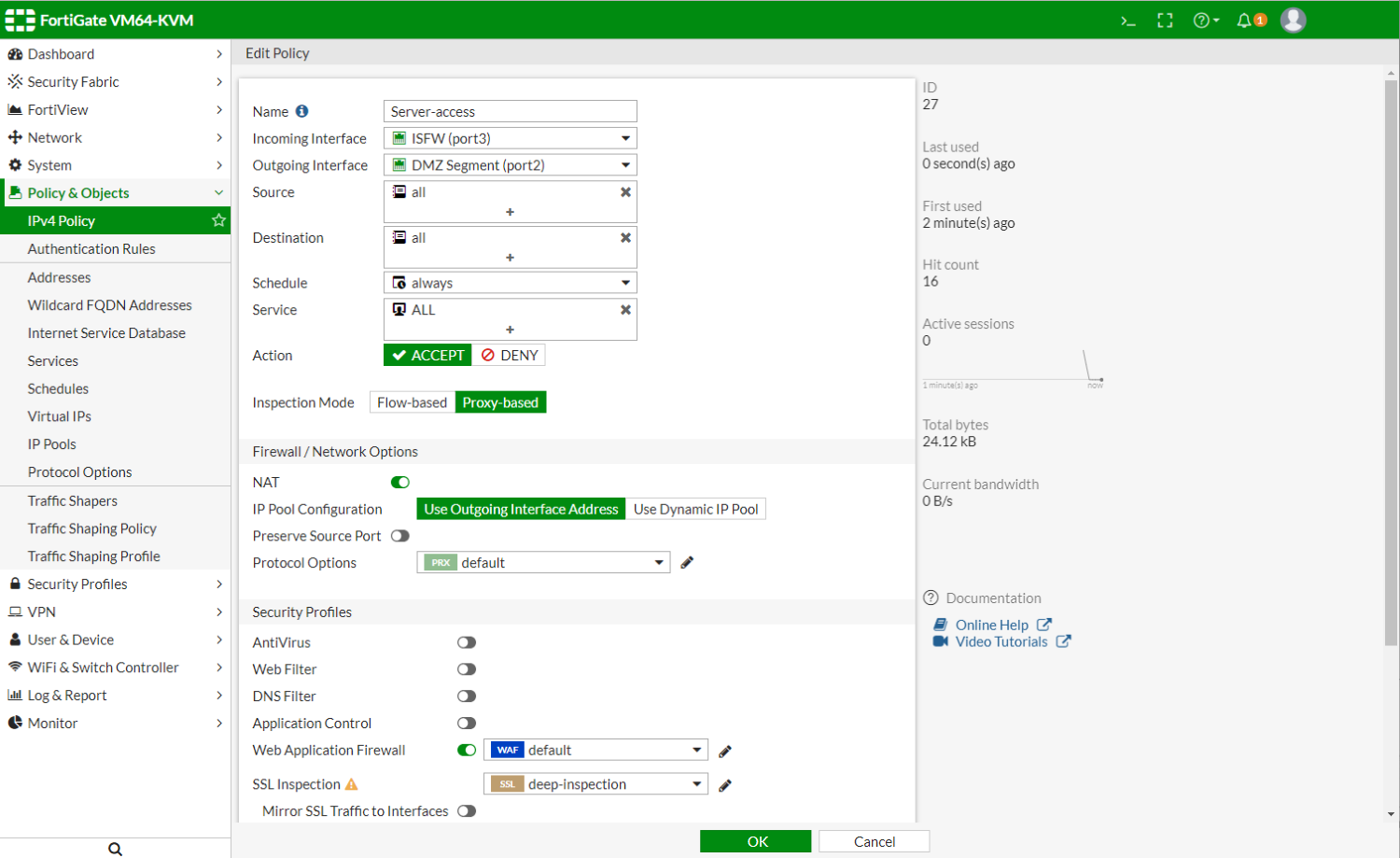Add a new Destination with the plus button
The image size is (1400, 858).
[510, 257]
